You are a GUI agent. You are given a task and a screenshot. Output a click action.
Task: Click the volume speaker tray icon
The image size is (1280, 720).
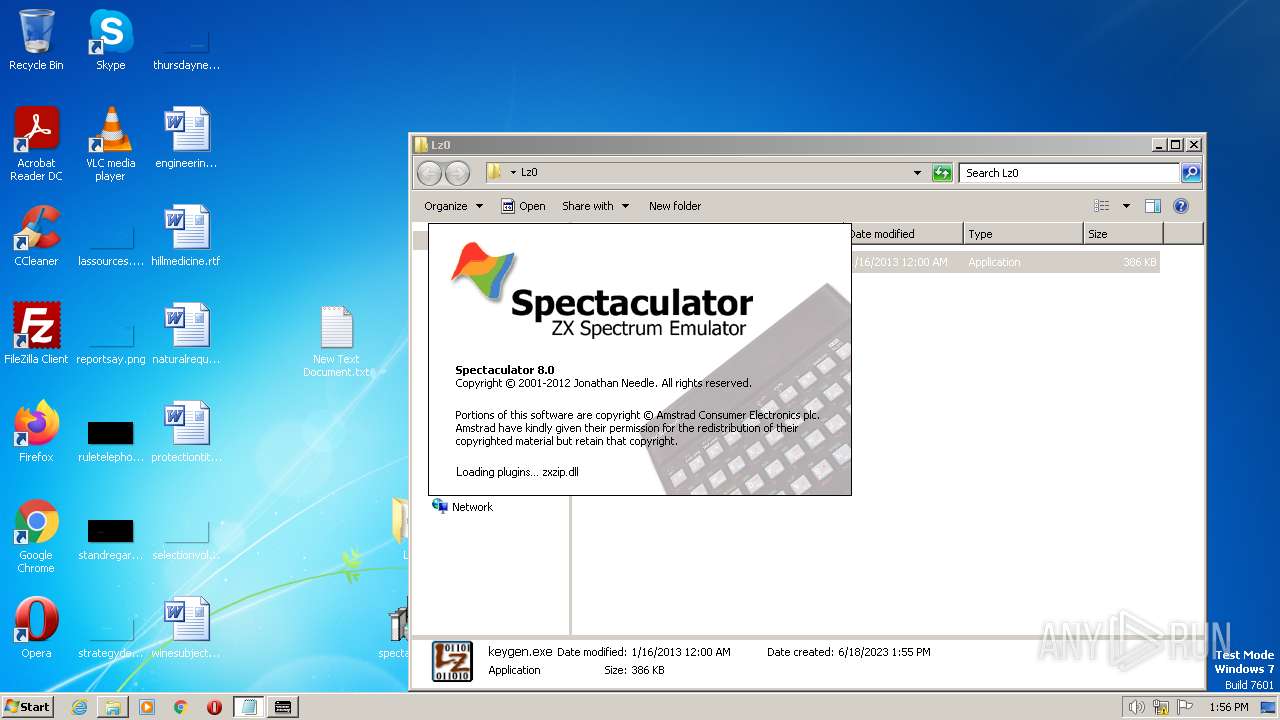pyautogui.click(x=1137, y=707)
